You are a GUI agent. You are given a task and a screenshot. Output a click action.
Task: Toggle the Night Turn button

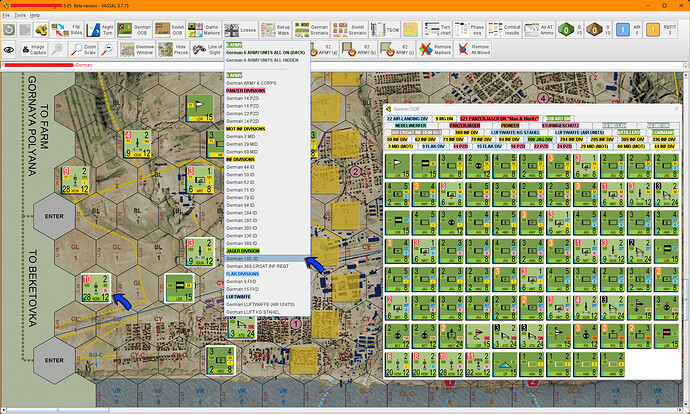pyautogui.click(x=103, y=31)
